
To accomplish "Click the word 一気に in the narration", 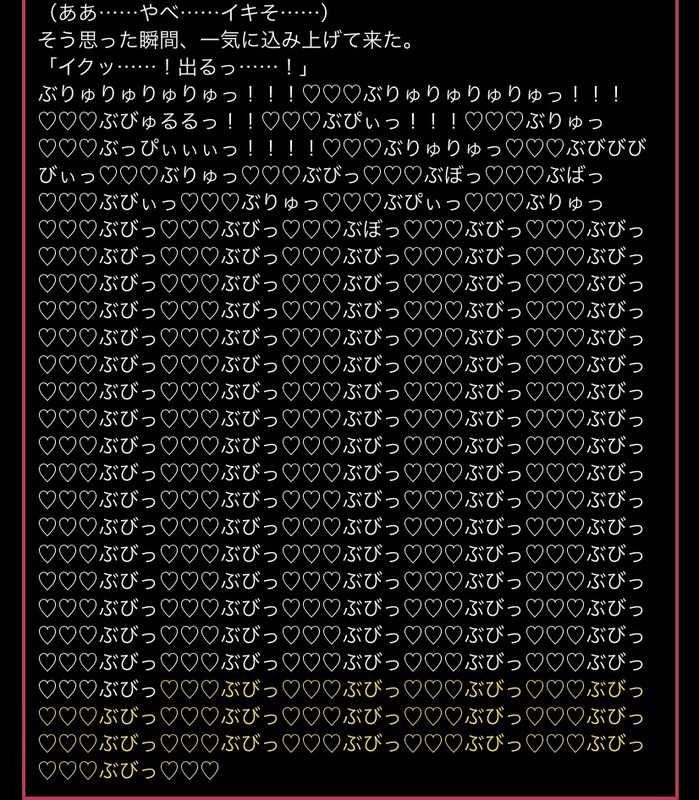I will click(230, 40).
